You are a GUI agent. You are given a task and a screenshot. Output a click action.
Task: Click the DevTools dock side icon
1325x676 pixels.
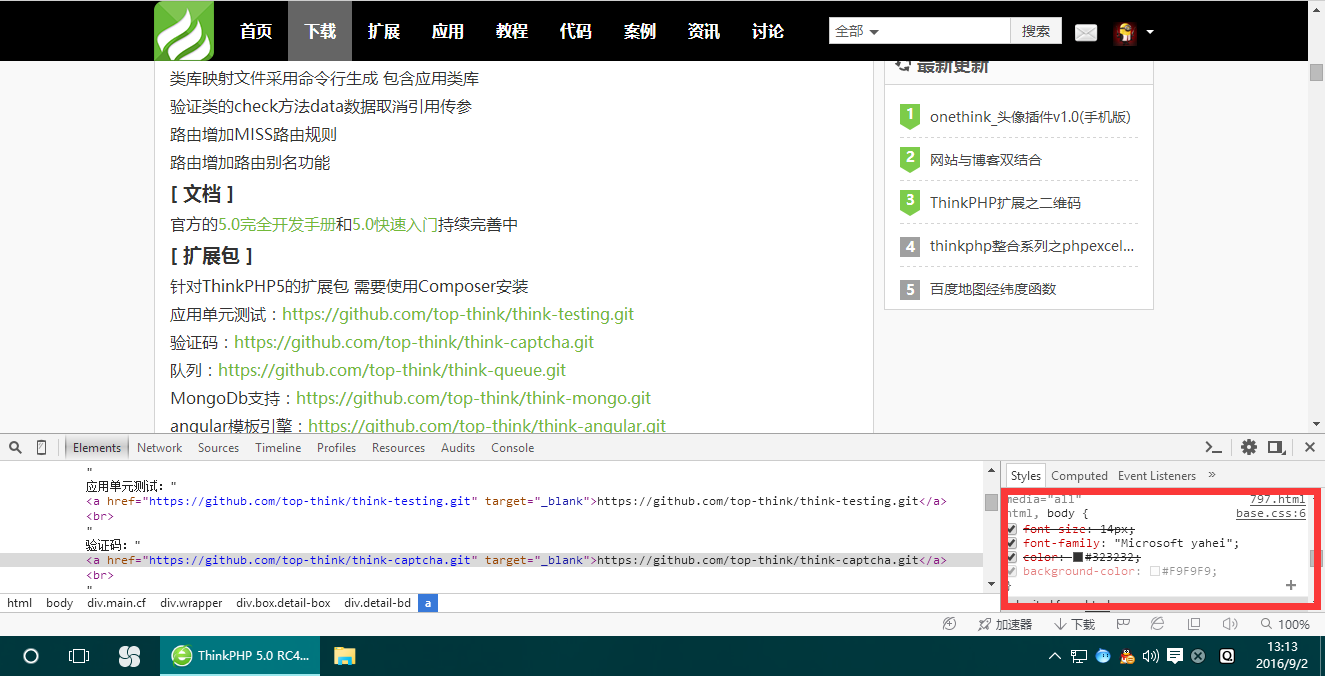click(x=1276, y=447)
